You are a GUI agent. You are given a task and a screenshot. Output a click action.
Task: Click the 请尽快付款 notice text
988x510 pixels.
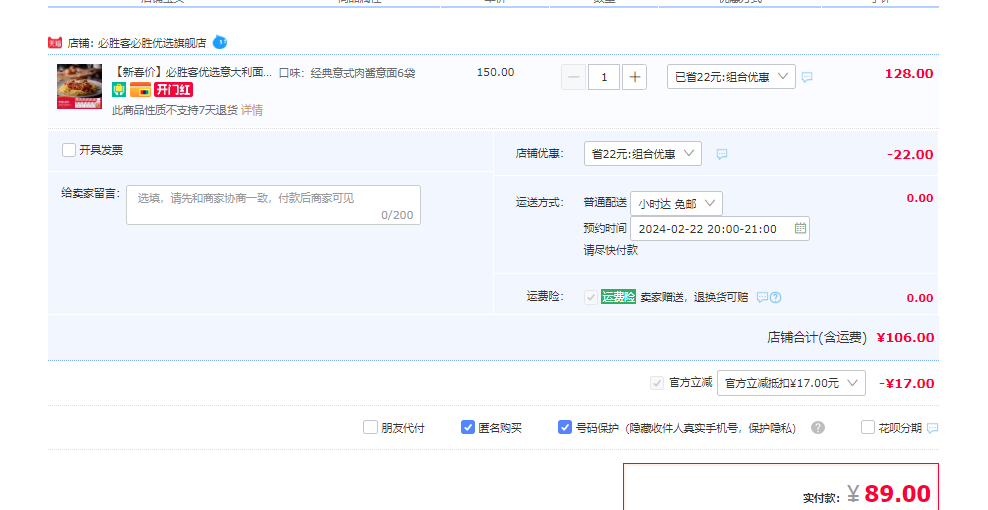coord(611,250)
